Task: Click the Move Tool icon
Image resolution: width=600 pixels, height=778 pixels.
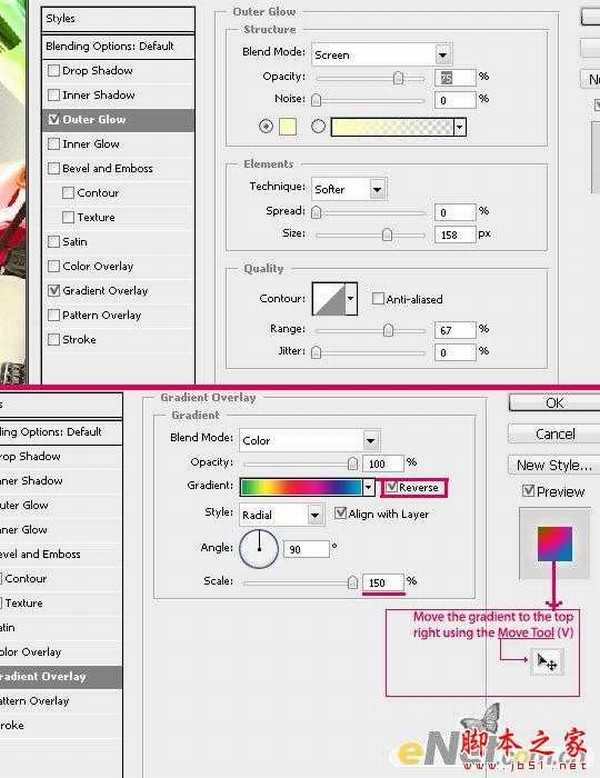Action: tap(547, 661)
